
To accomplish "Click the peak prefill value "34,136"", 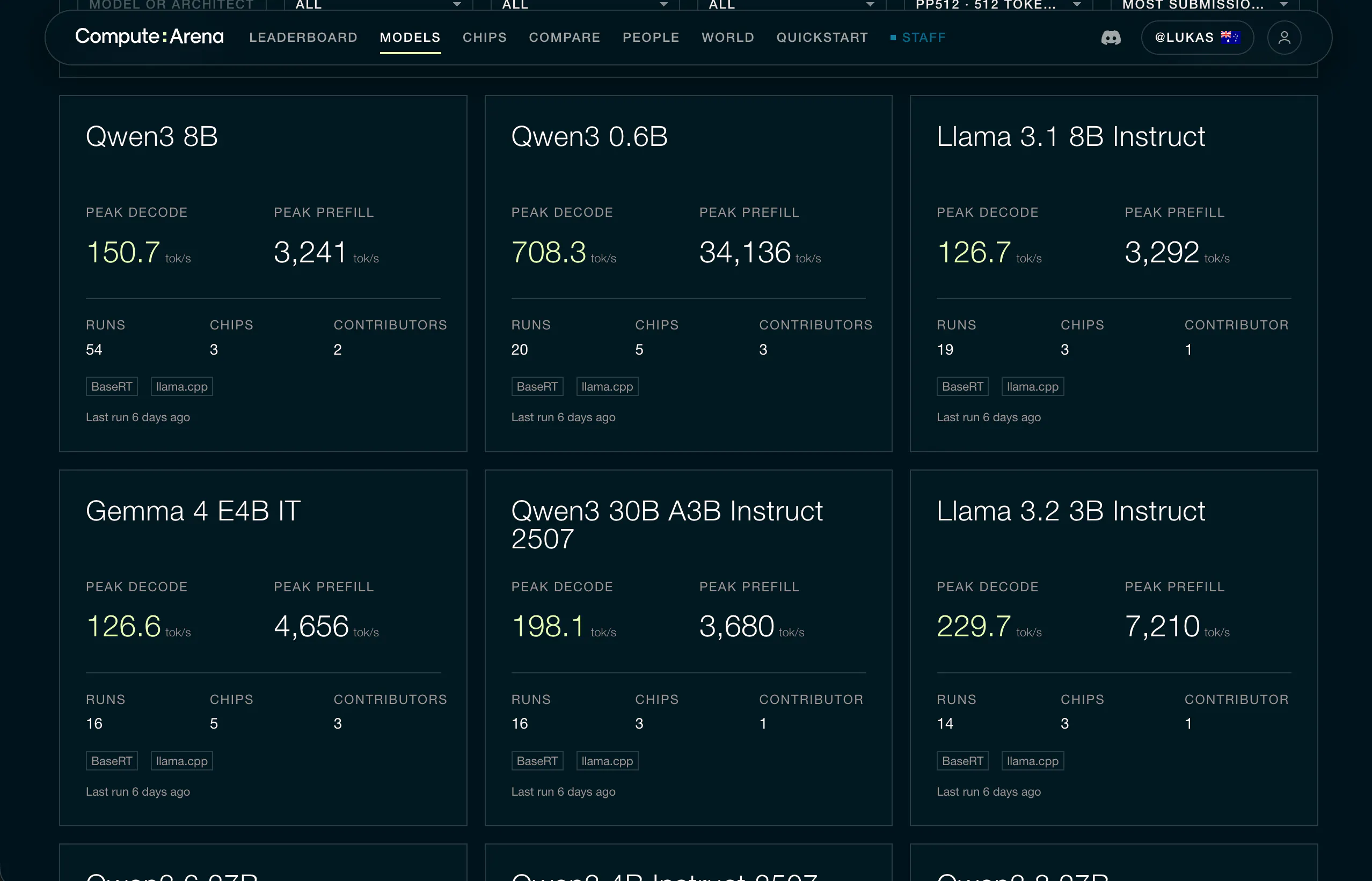I will (x=745, y=252).
